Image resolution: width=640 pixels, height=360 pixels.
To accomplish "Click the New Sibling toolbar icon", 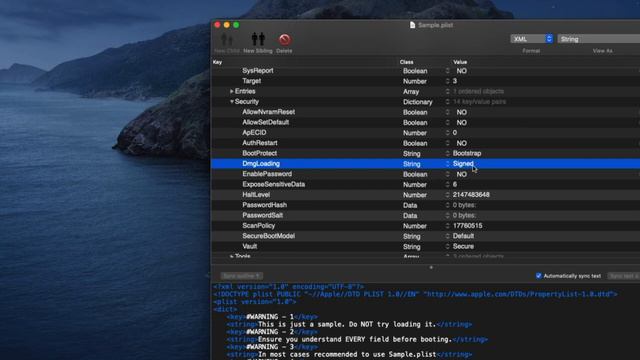I will pos(258,39).
